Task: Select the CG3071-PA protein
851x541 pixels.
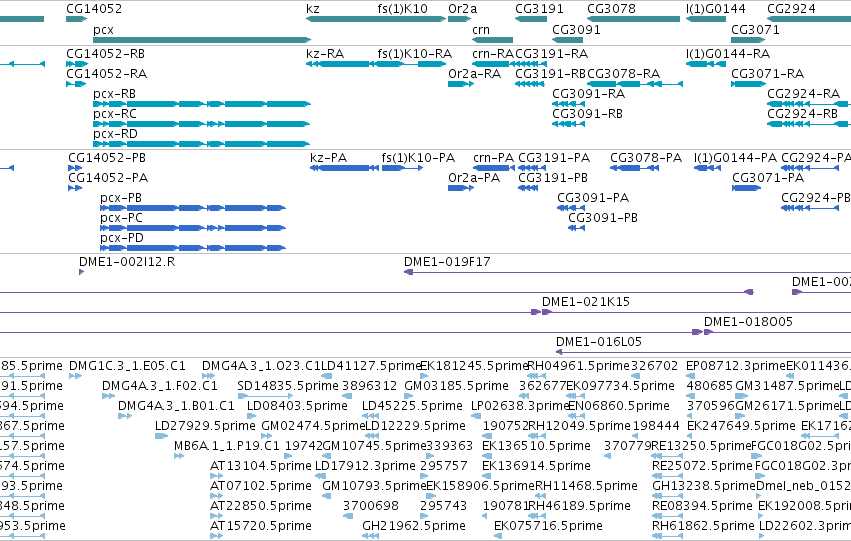Action: [746, 188]
